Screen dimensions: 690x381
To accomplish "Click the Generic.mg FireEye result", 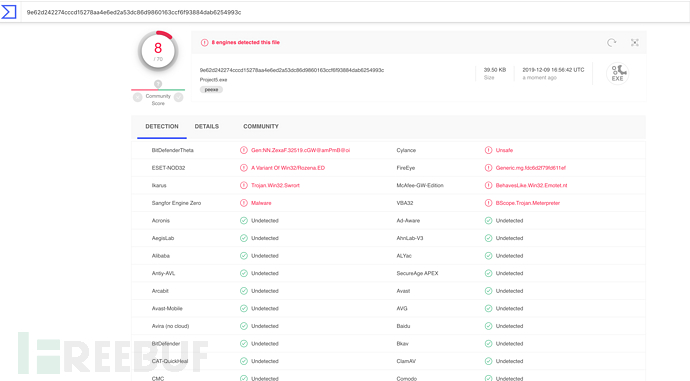I will coord(531,168).
